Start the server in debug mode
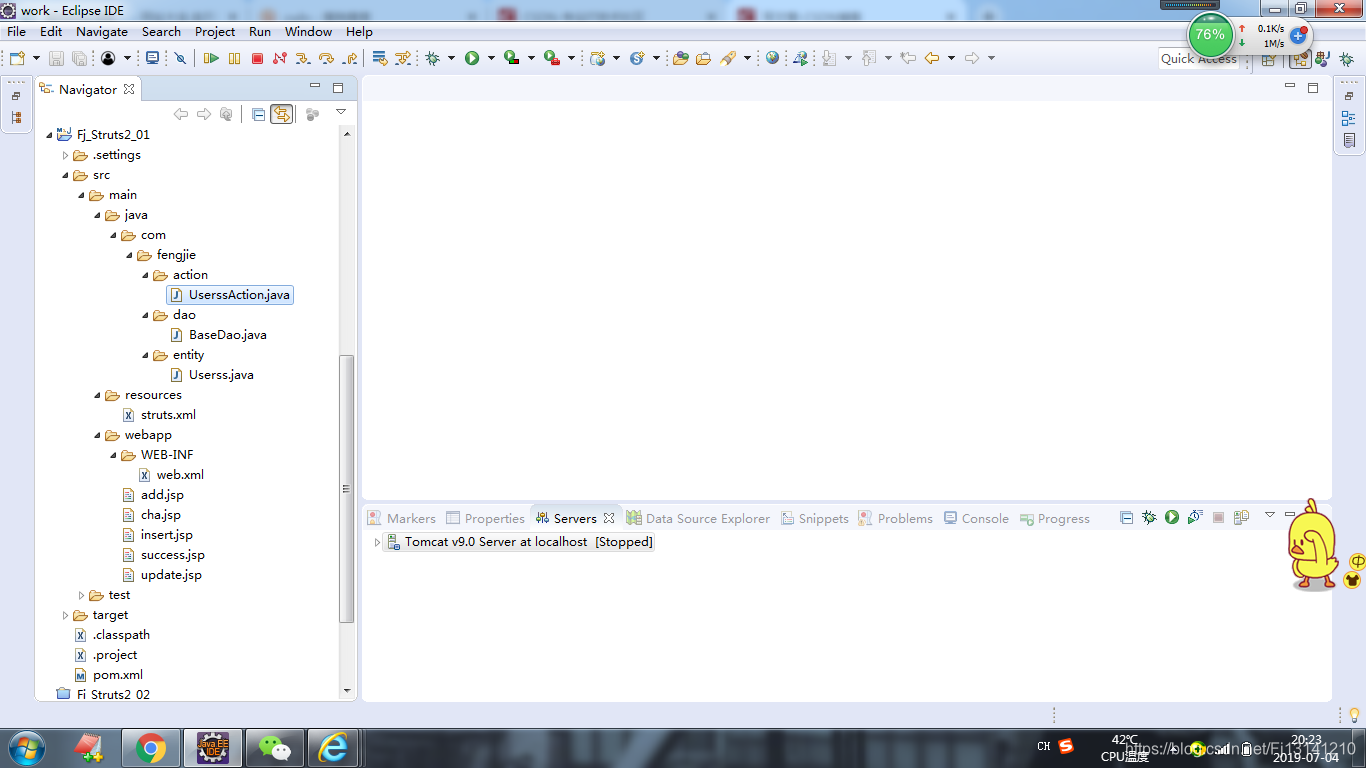This screenshot has width=1366, height=768. coord(1149,517)
